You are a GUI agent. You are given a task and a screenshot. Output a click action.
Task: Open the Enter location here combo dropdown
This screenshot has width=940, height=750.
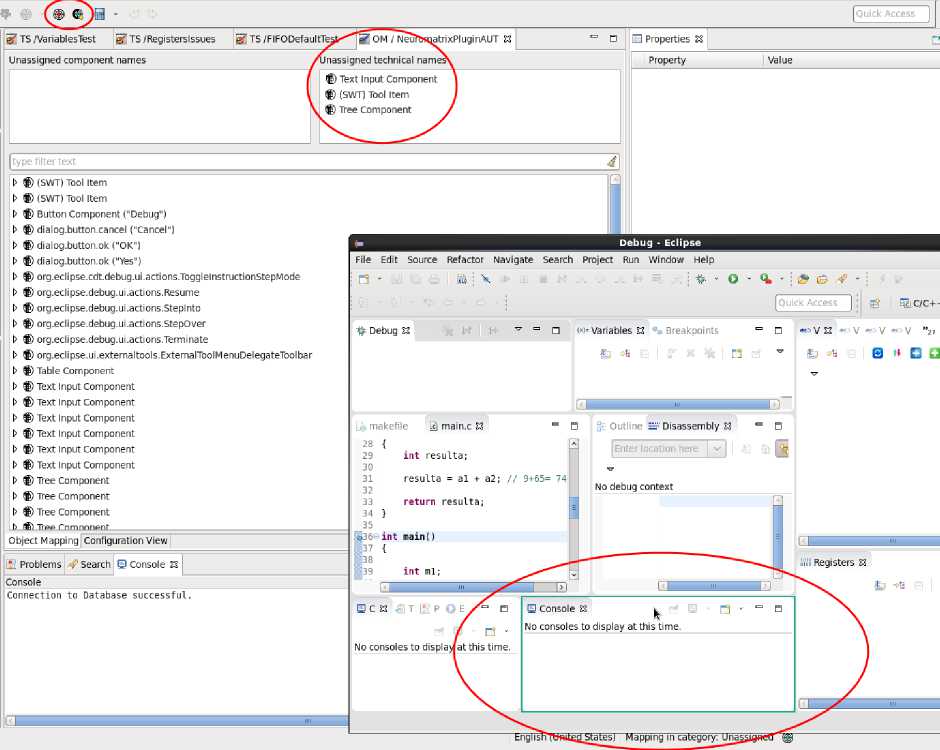(x=716, y=449)
